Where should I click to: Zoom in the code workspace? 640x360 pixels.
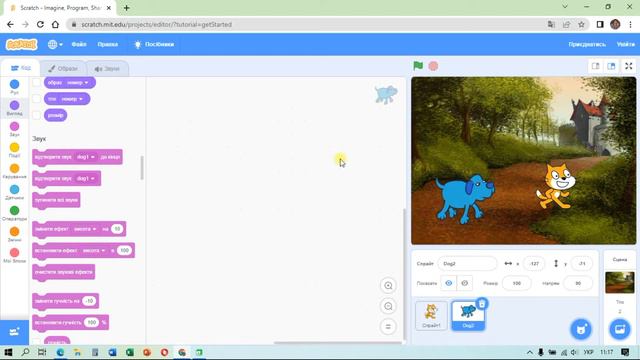(x=388, y=286)
